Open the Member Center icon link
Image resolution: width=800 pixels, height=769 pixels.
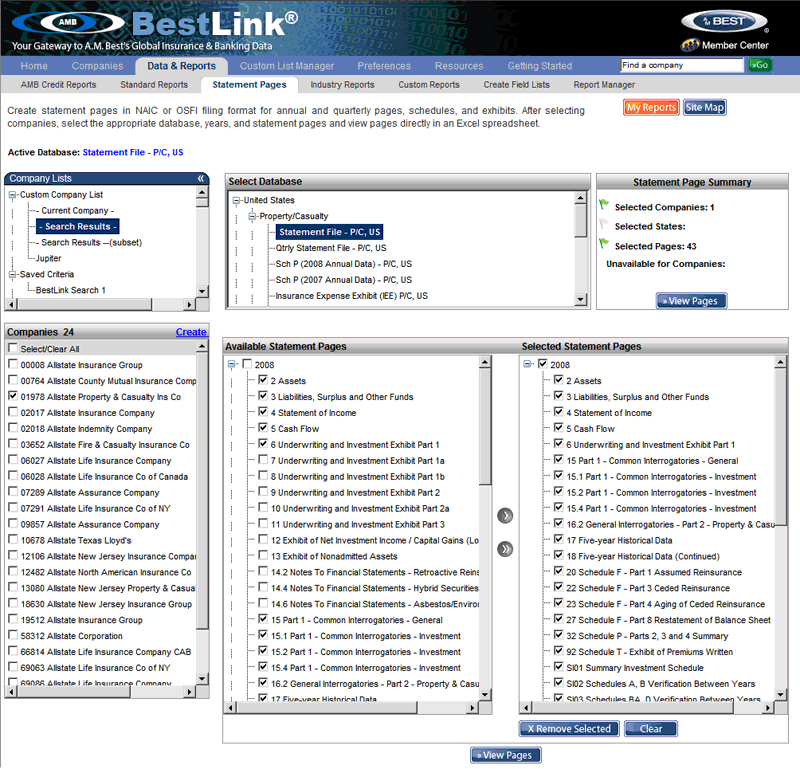pos(690,45)
